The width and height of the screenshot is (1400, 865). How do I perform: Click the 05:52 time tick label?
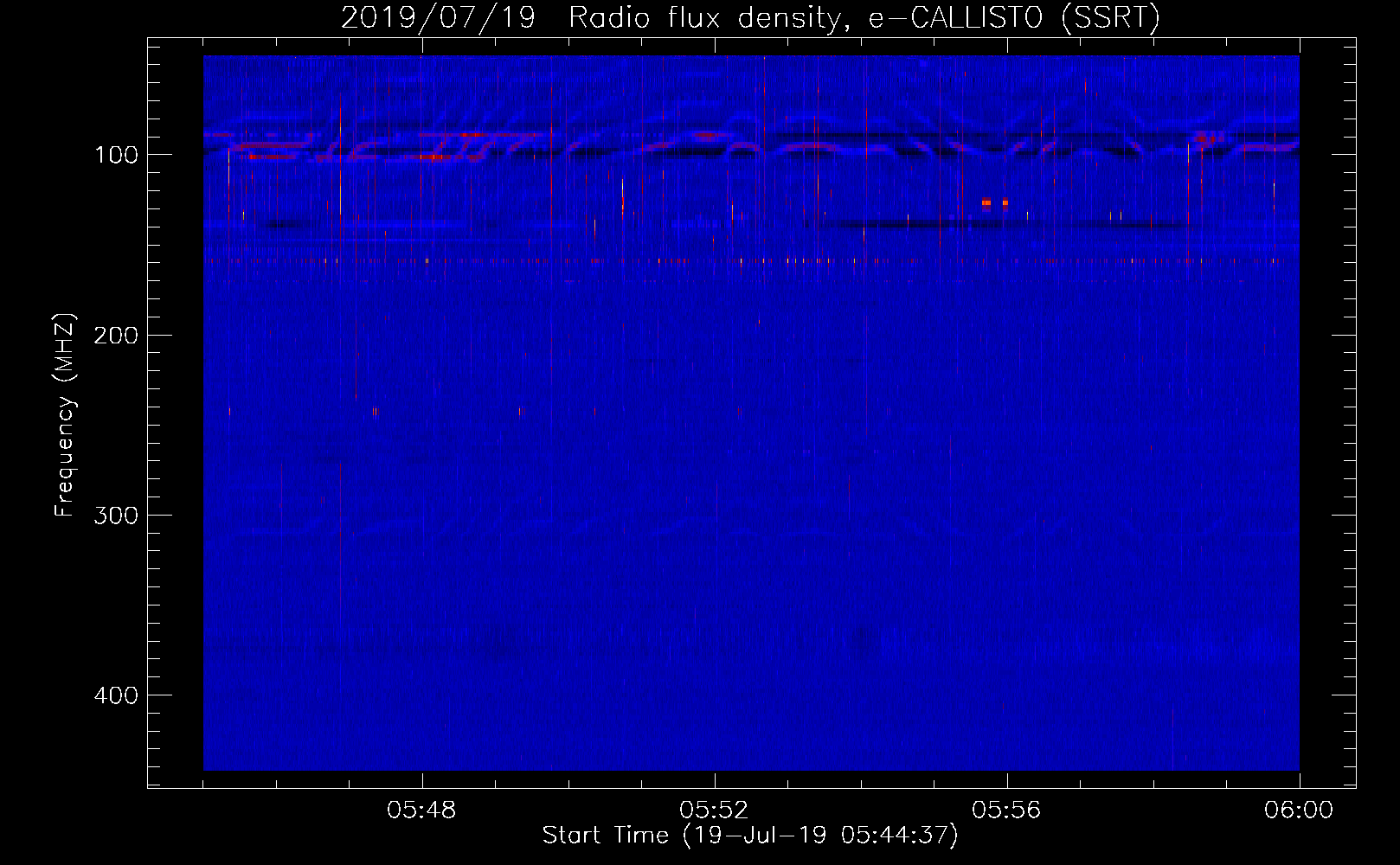714,811
